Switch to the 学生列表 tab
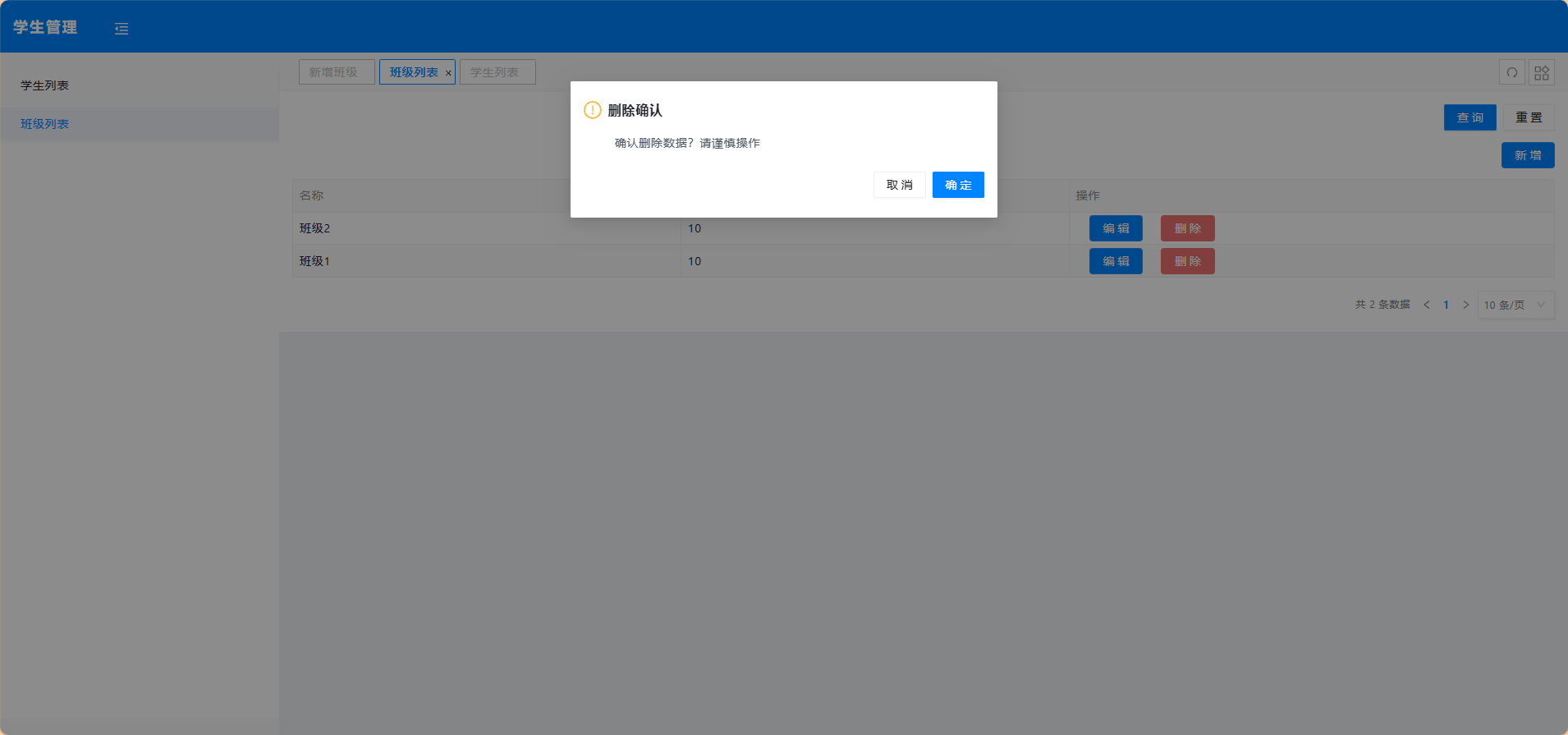The height and width of the screenshot is (735, 1568). tap(497, 72)
